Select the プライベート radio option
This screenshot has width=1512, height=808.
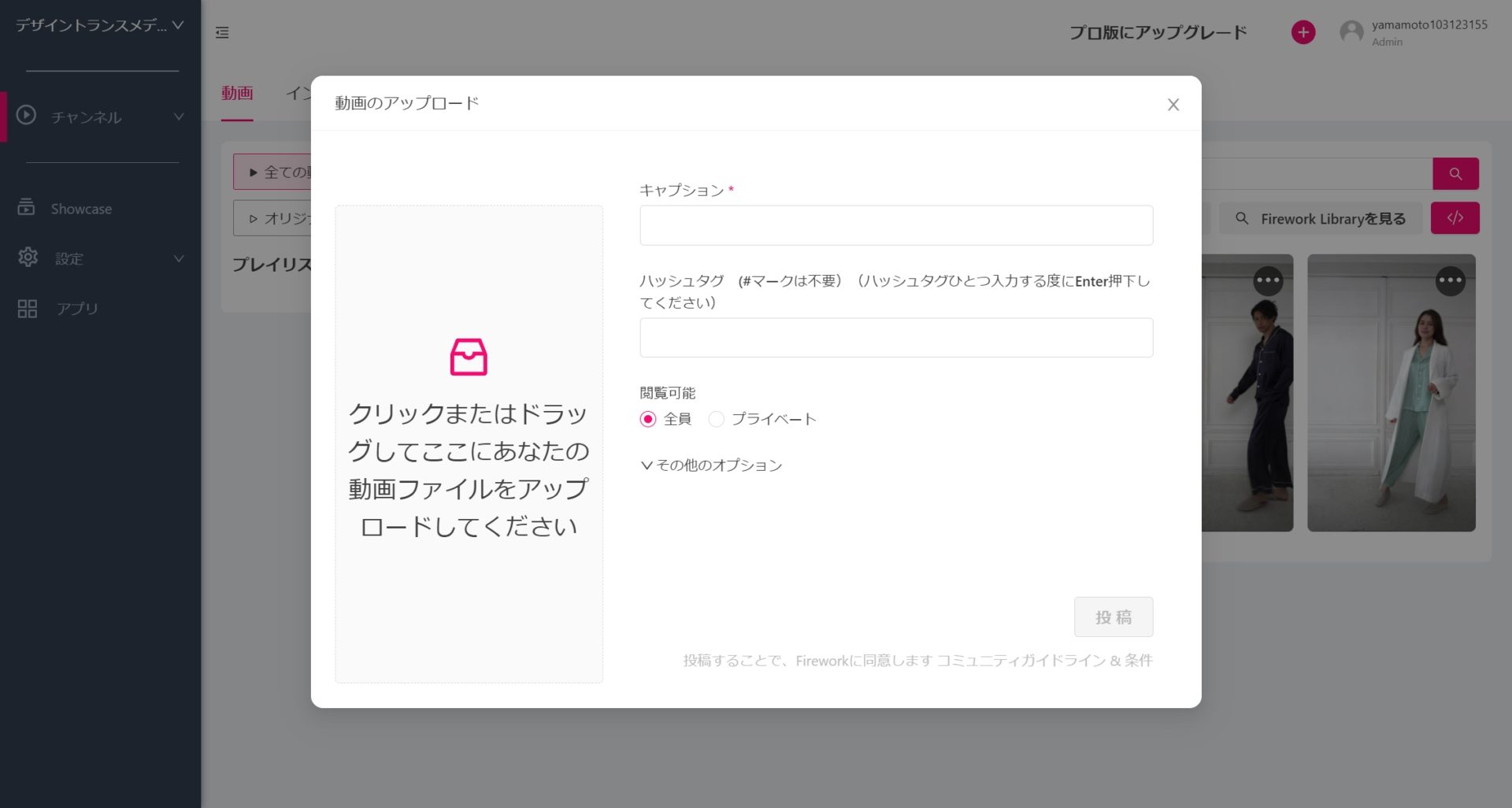point(717,419)
